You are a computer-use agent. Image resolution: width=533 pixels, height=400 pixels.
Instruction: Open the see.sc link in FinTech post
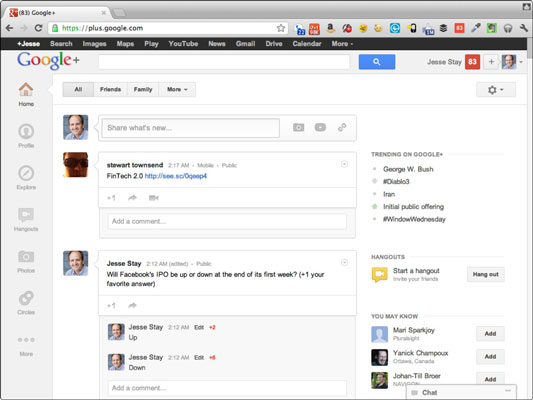[176, 176]
